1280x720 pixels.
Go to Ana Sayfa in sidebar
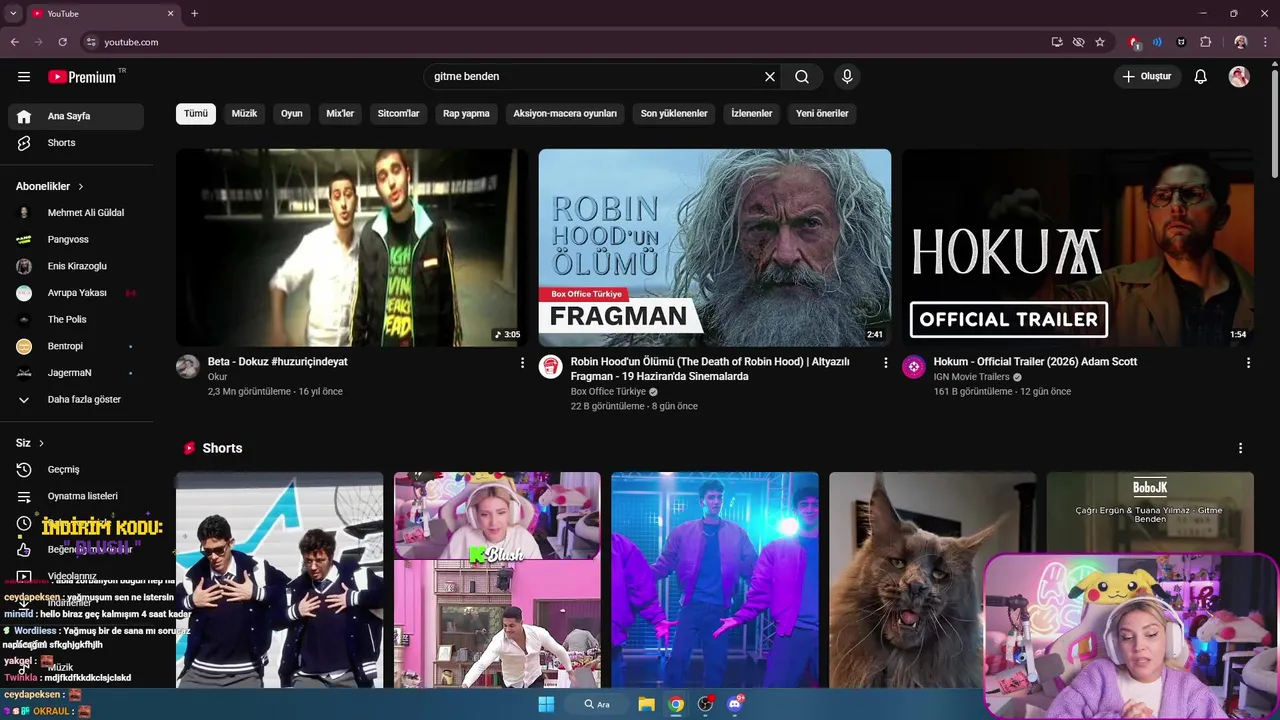[76, 116]
